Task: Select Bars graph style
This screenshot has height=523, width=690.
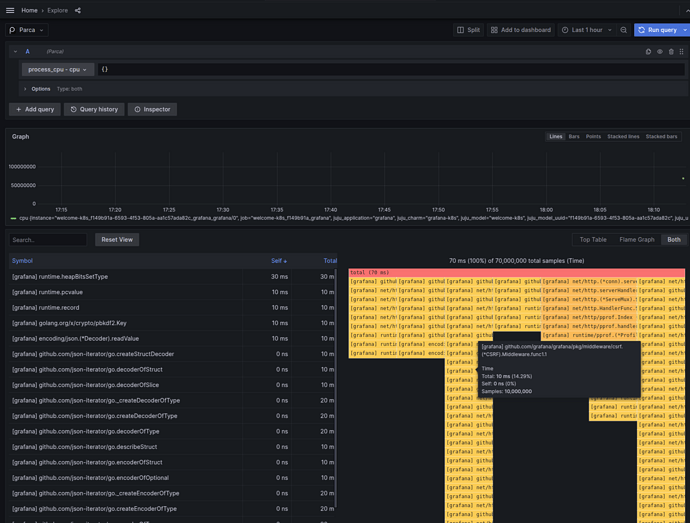Action: click(574, 136)
